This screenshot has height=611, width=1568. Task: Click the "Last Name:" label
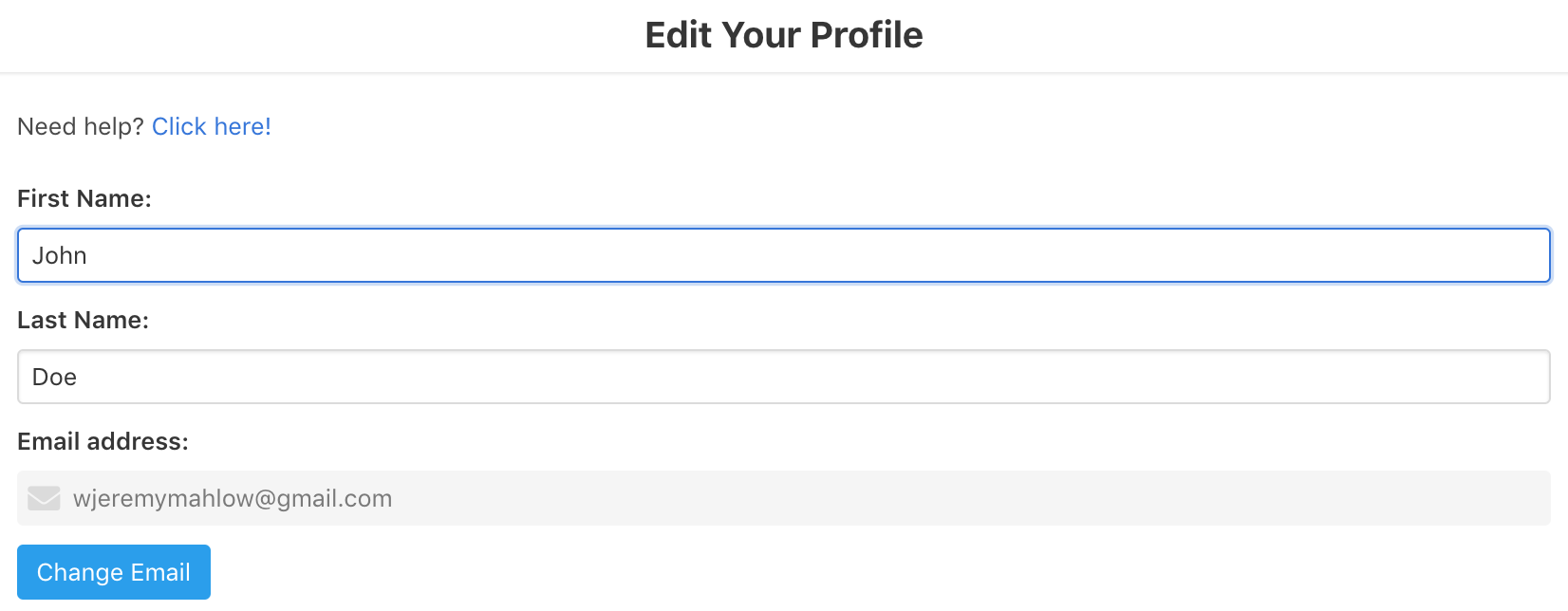pyautogui.click(x=84, y=321)
